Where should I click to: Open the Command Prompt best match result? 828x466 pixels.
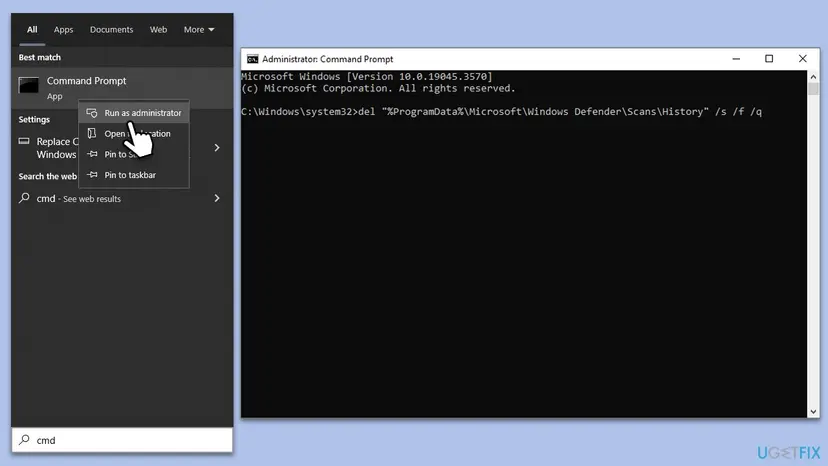(122, 88)
